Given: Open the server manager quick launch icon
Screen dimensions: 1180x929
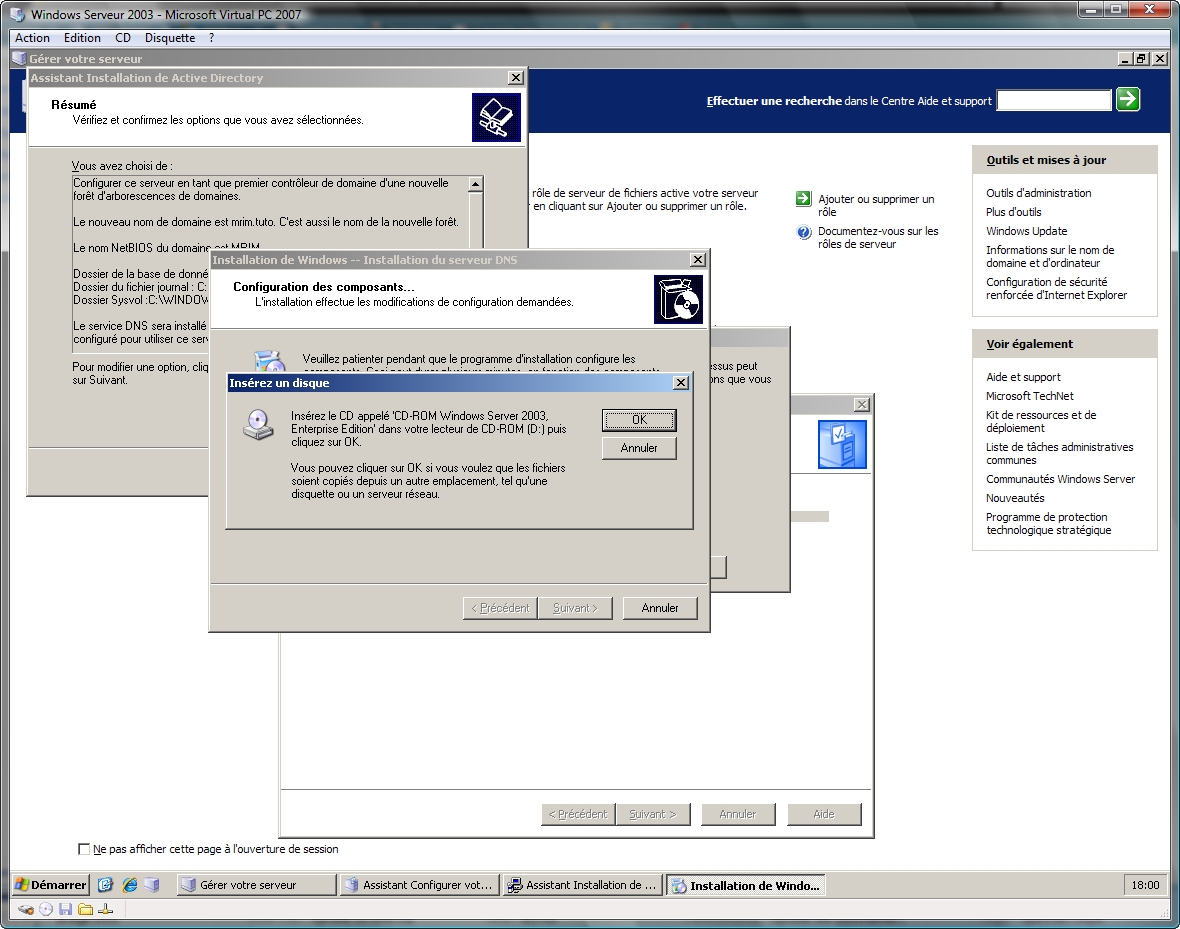Looking at the screenshot, I should tap(152, 885).
